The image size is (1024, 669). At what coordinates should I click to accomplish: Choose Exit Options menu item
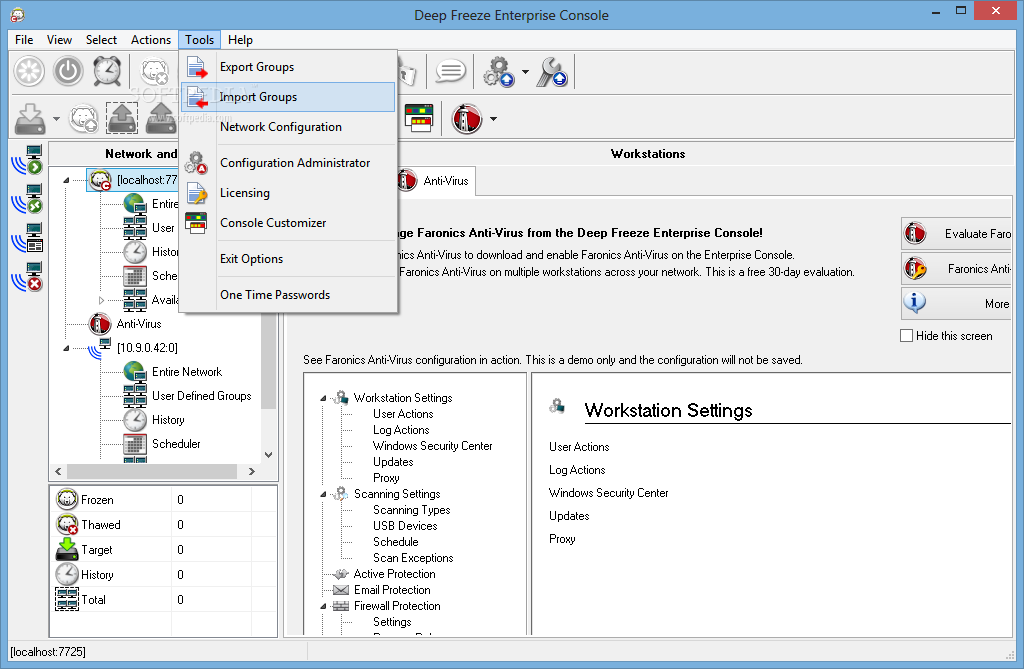click(288, 259)
